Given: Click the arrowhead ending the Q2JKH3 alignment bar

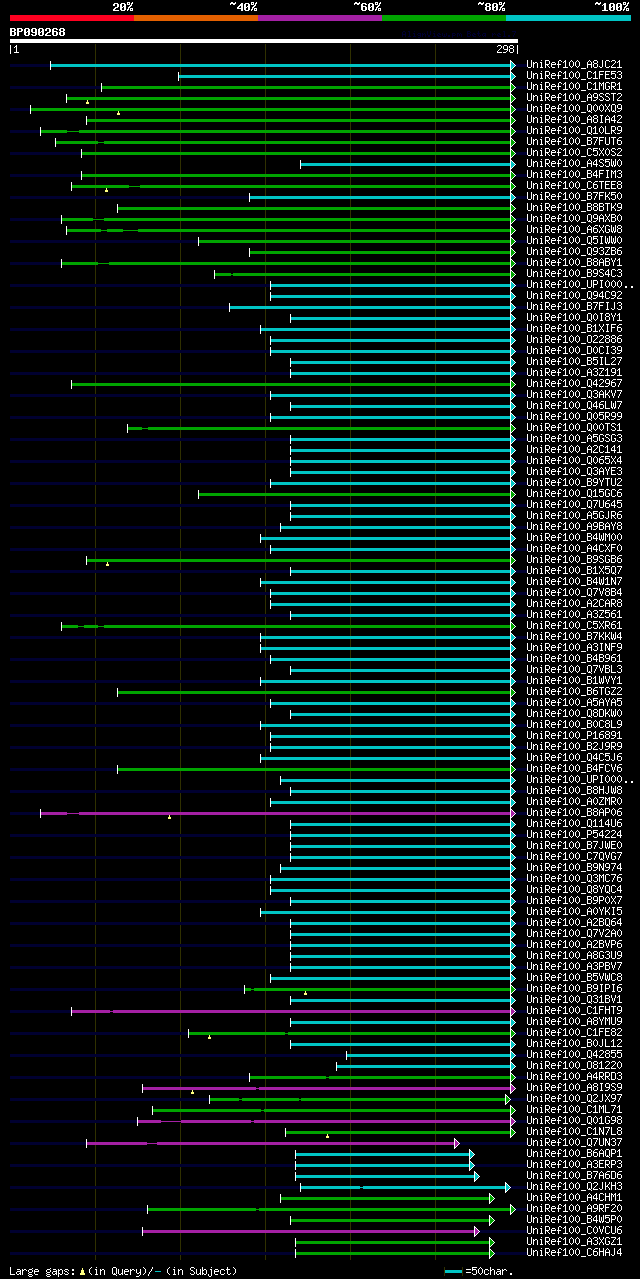Looking at the screenshot, I should (508, 1186).
